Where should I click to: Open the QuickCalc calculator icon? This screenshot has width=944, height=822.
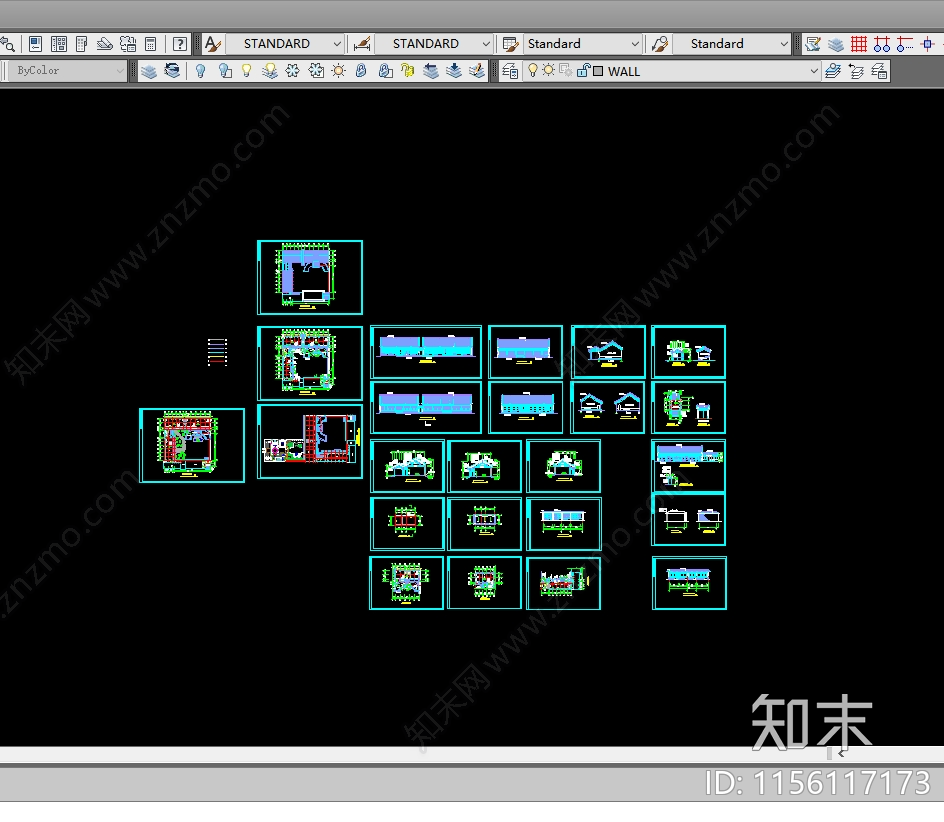(x=151, y=44)
